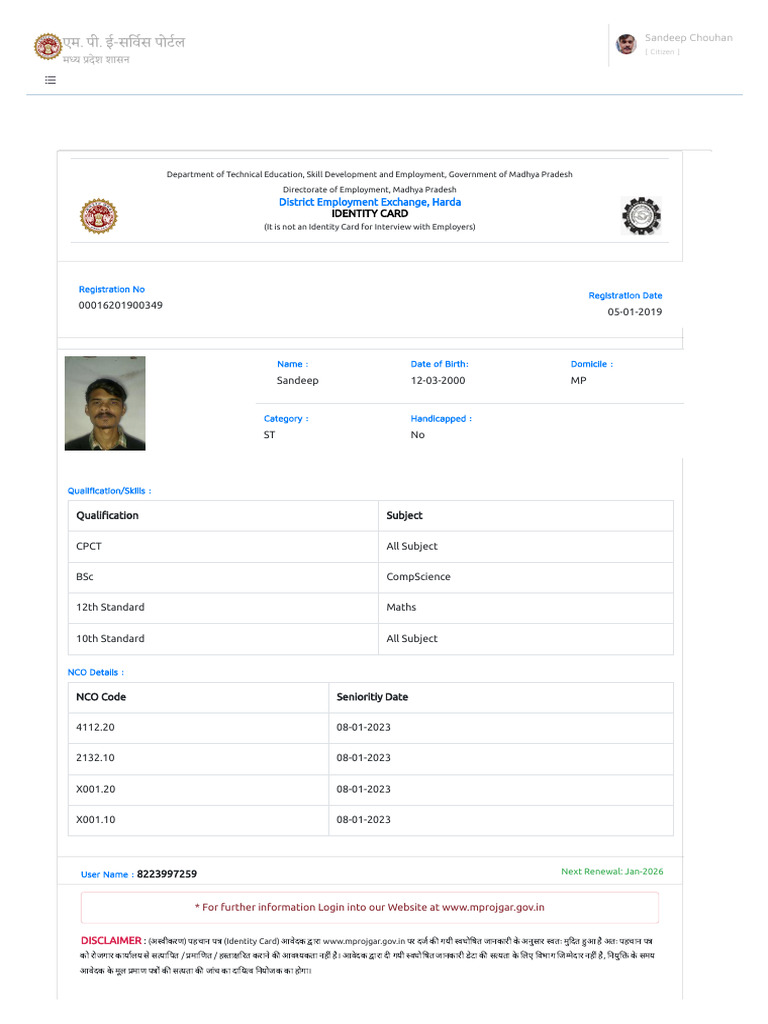The width and height of the screenshot is (768, 1024).
Task: Select NCO code X001.10
Action: click(199, 820)
